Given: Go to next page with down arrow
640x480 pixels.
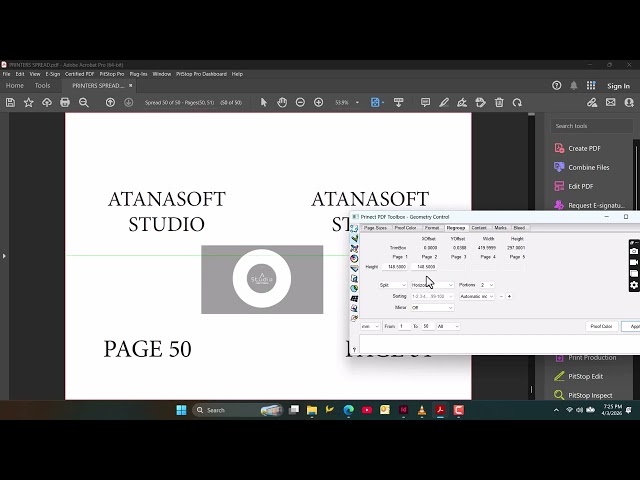Looking at the screenshot, I should point(129,102).
